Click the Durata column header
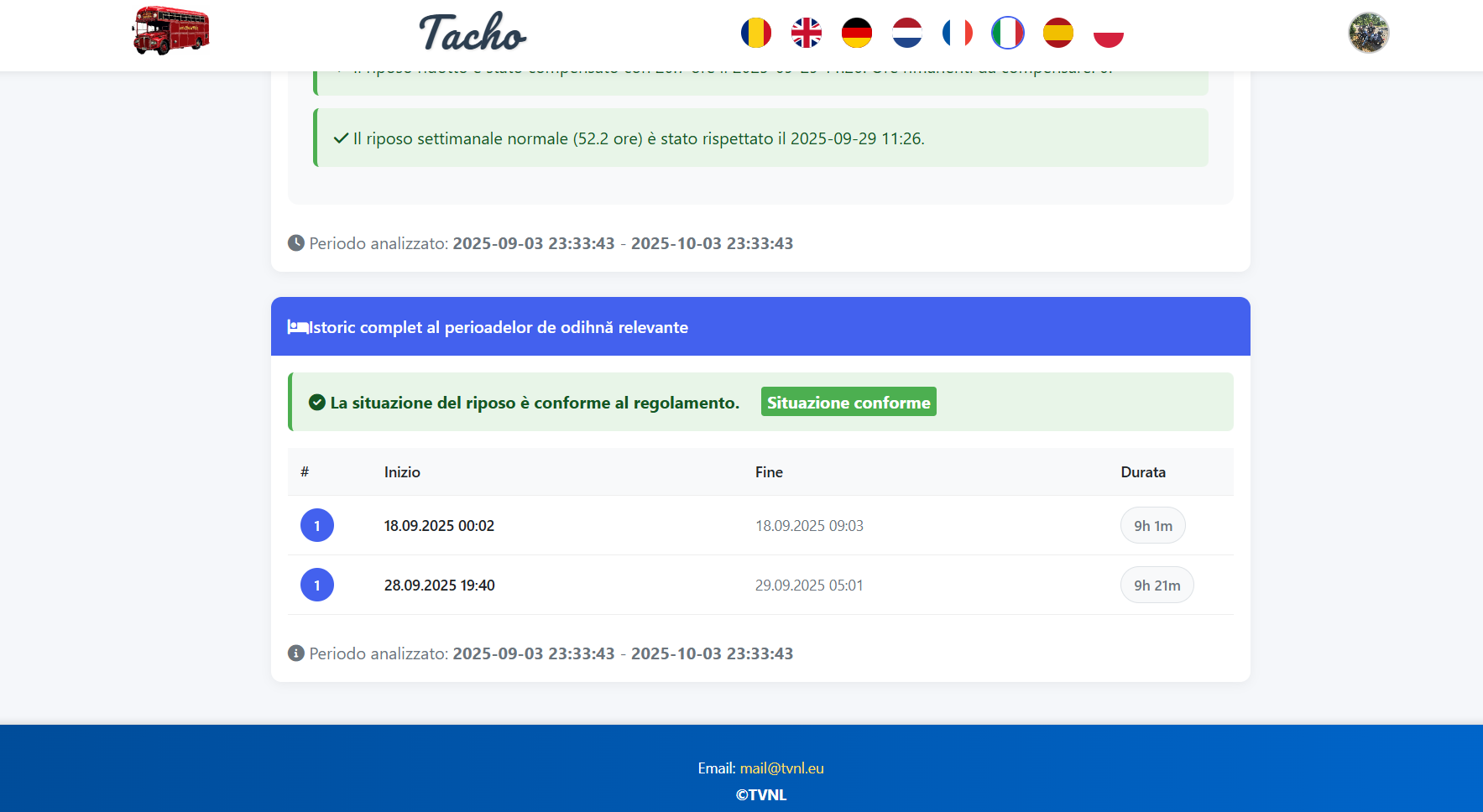This screenshot has height=812, width=1483. pos(1142,472)
